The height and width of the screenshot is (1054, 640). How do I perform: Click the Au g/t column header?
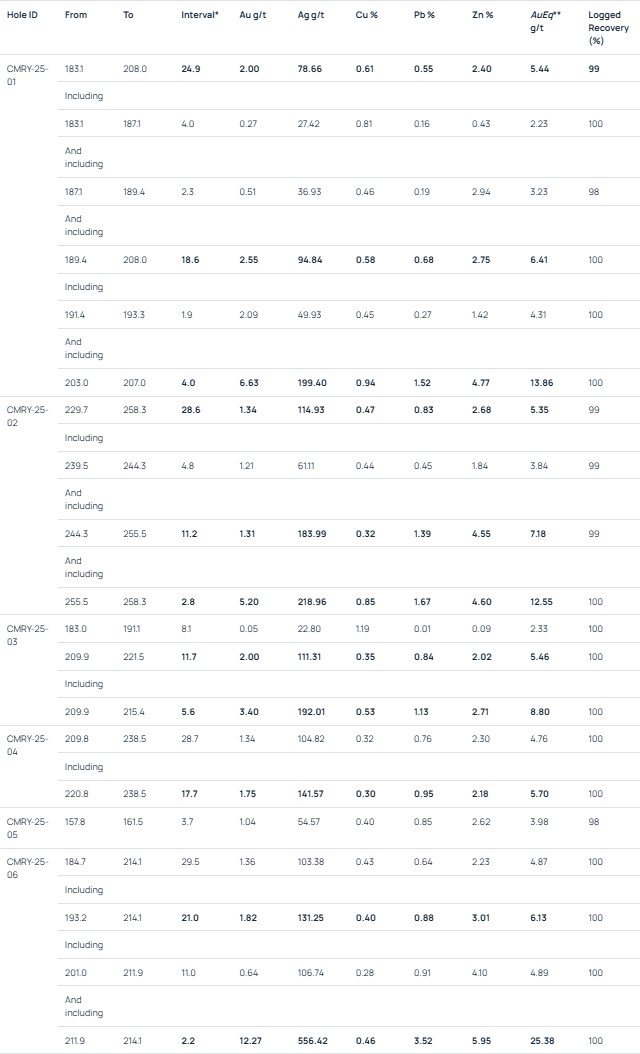tap(250, 15)
